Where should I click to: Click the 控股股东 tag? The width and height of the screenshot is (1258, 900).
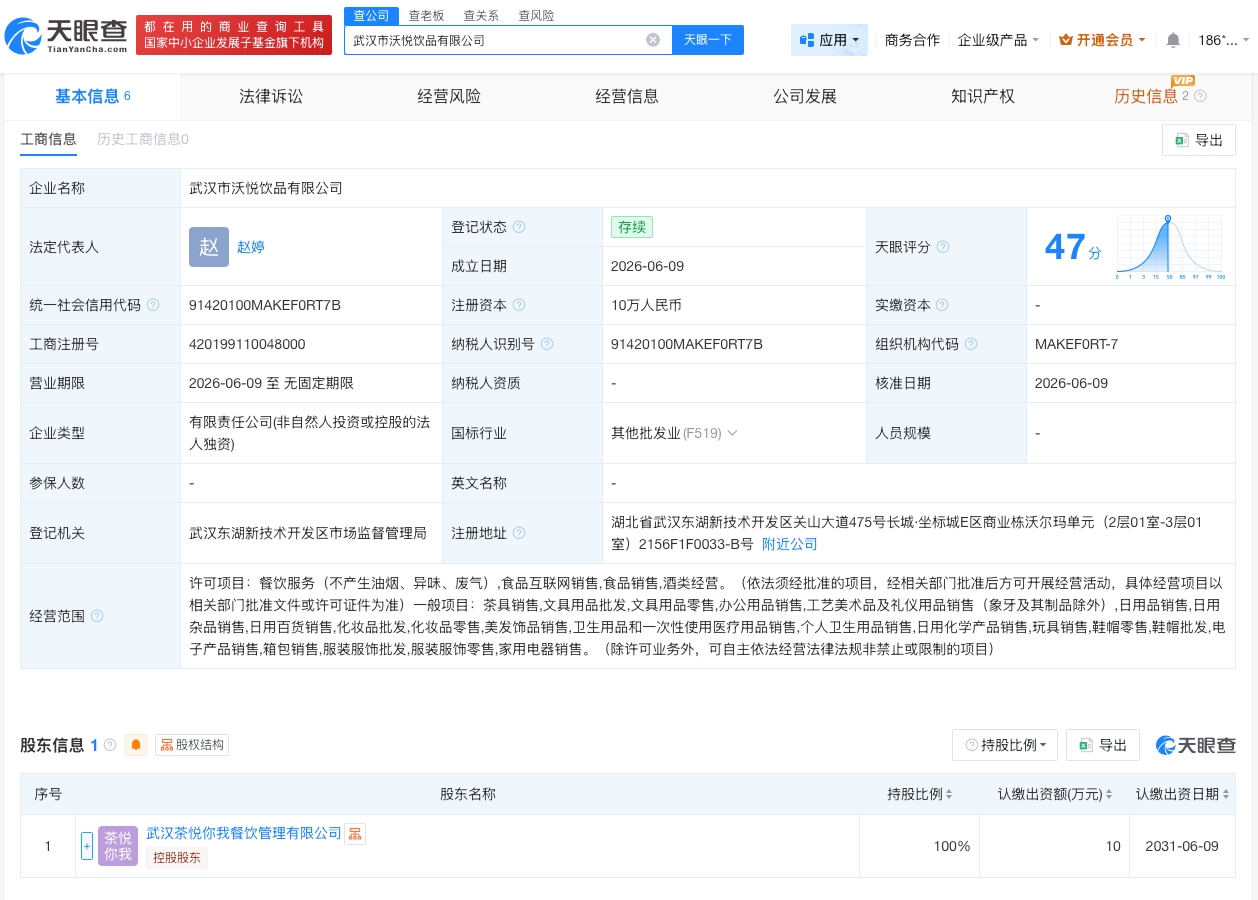[177, 857]
